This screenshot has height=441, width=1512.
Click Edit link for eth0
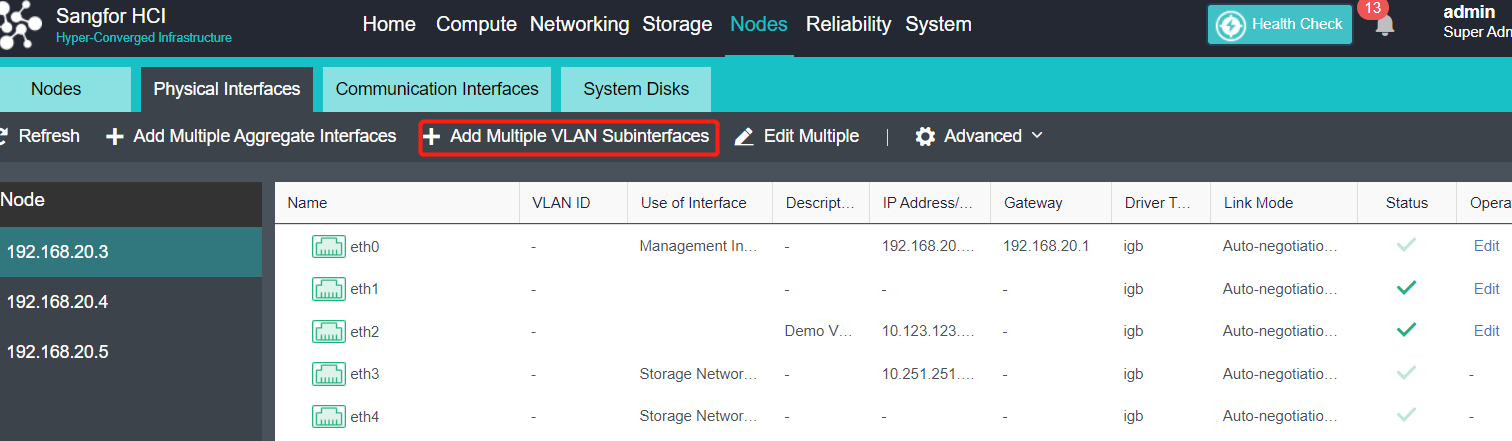coord(1486,246)
